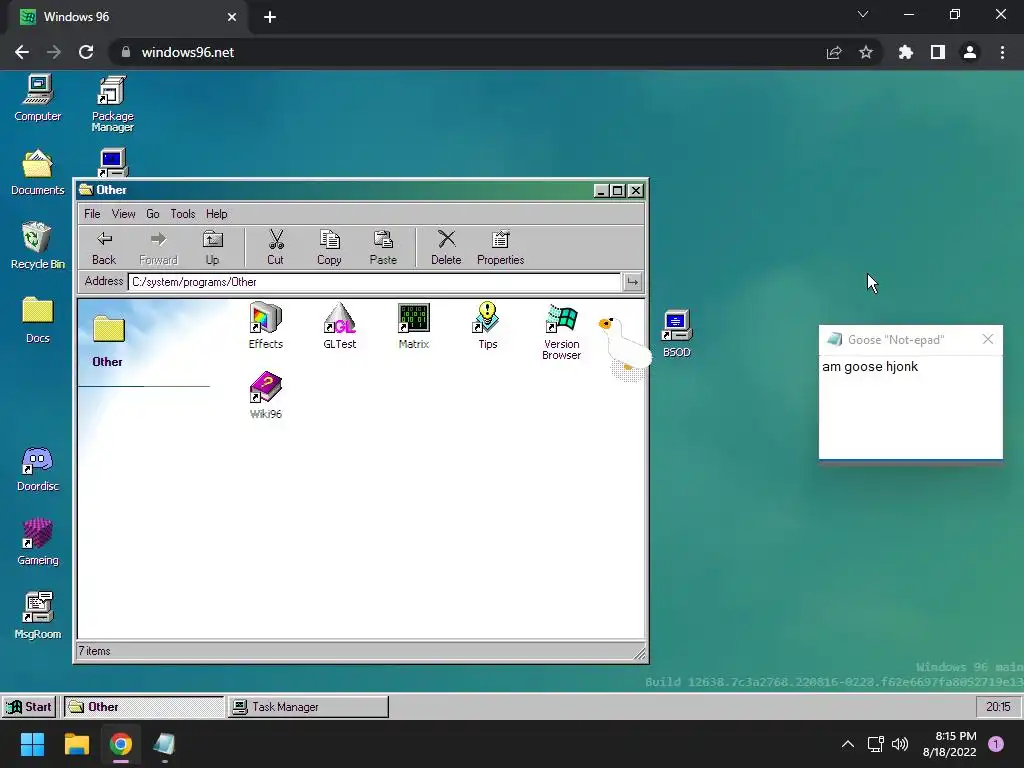This screenshot has width=1024, height=768.
Task: Select the Version Browser icon
Action: click(x=562, y=331)
